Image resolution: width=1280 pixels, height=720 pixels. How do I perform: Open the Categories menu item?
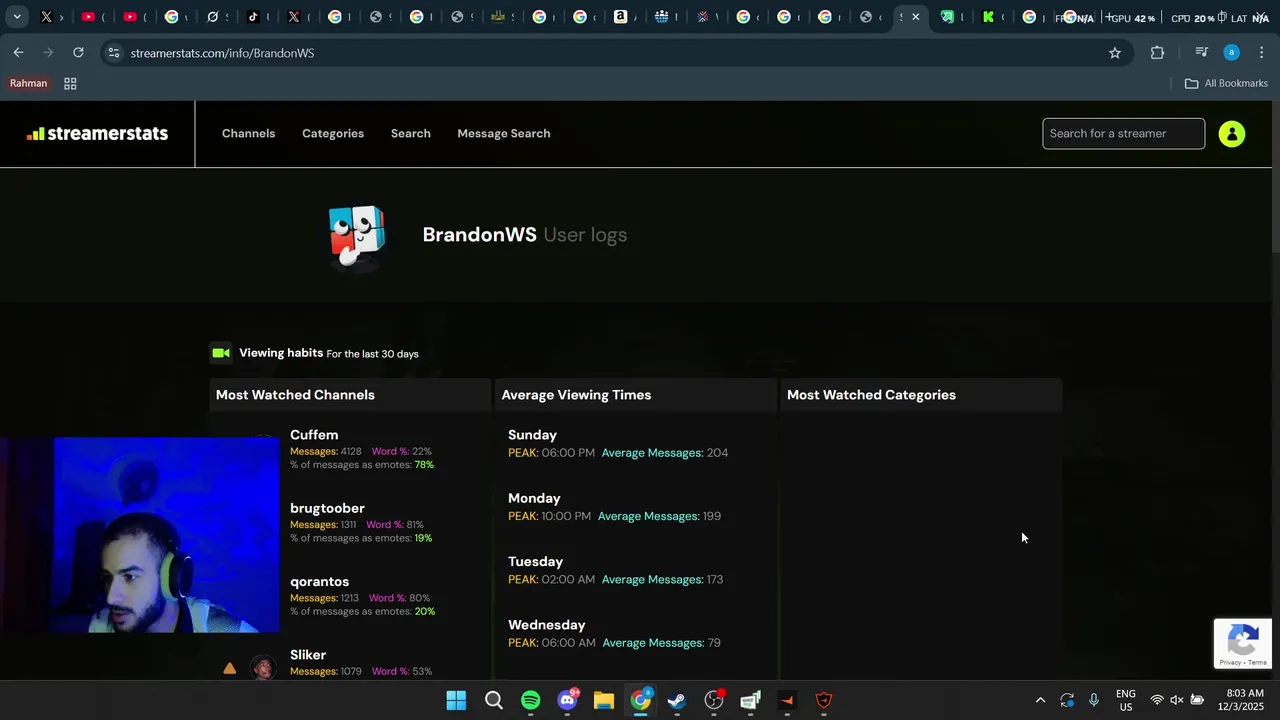pyautogui.click(x=333, y=133)
